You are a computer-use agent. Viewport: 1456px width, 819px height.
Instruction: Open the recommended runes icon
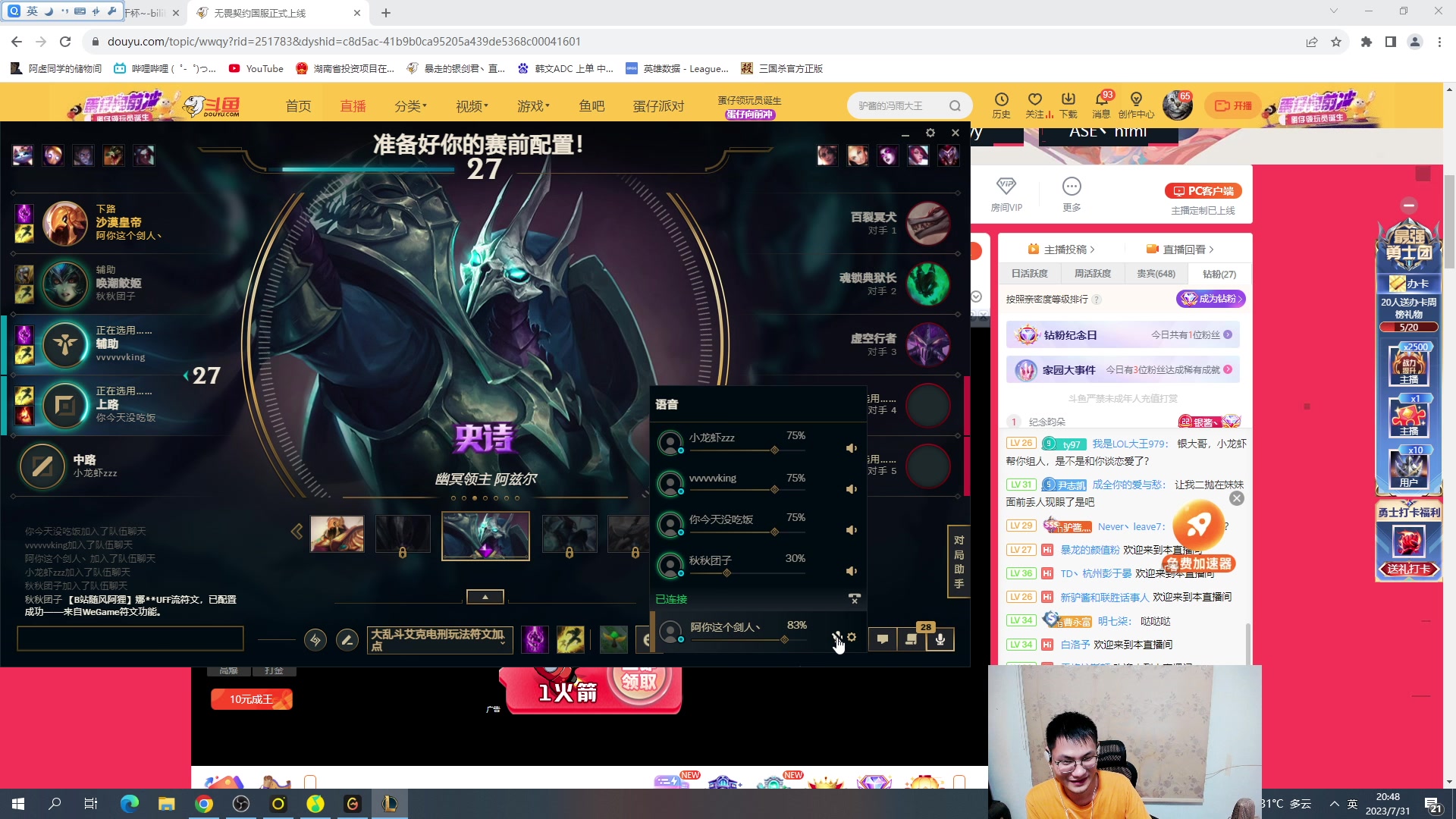[x=315, y=640]
